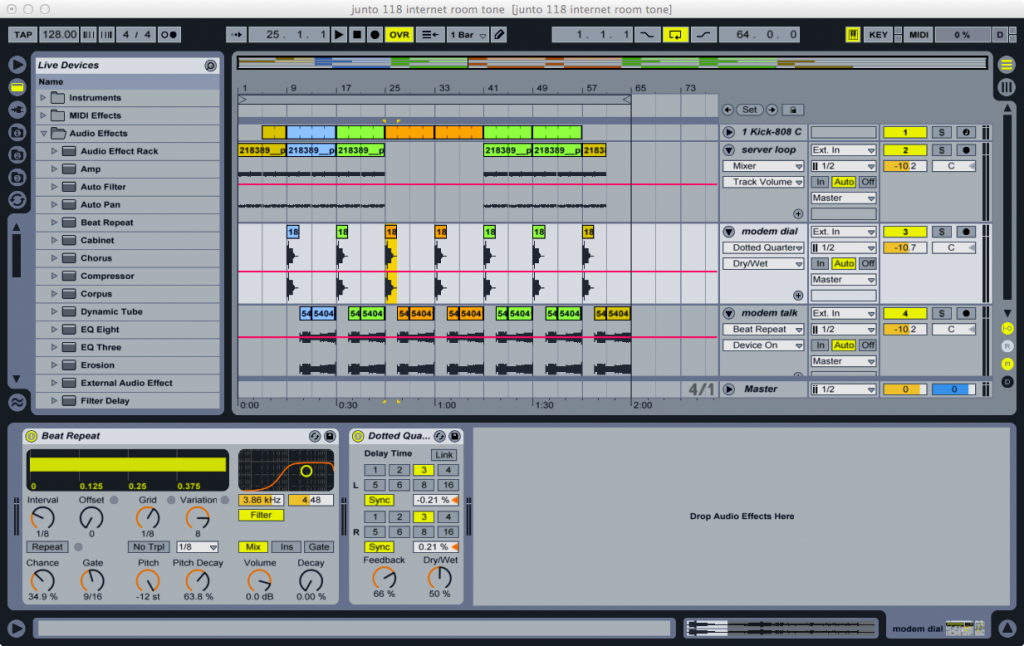The width and height of the screenshot is (1024, 646).
Task: Open File Browser 3 icon
Action: [x=17, y=177]
